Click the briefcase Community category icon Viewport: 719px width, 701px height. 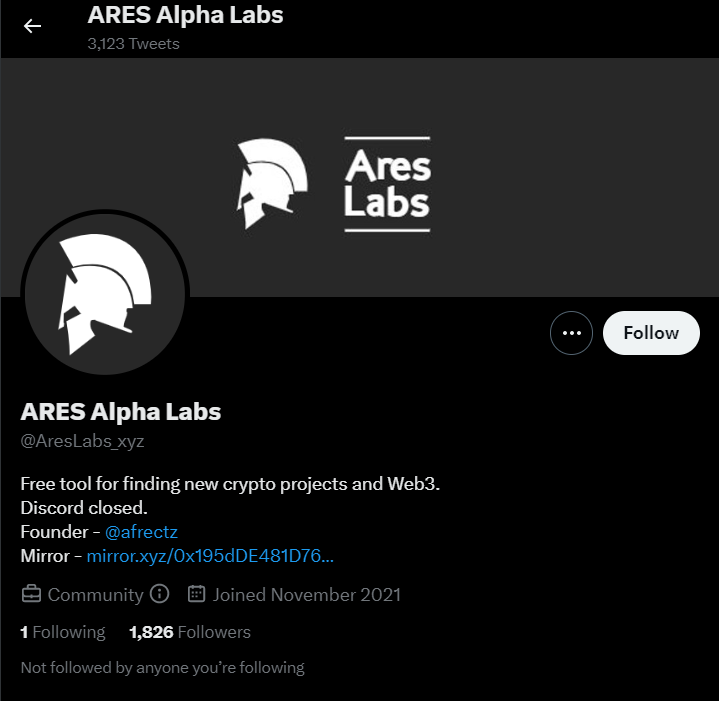pos(31,594)
